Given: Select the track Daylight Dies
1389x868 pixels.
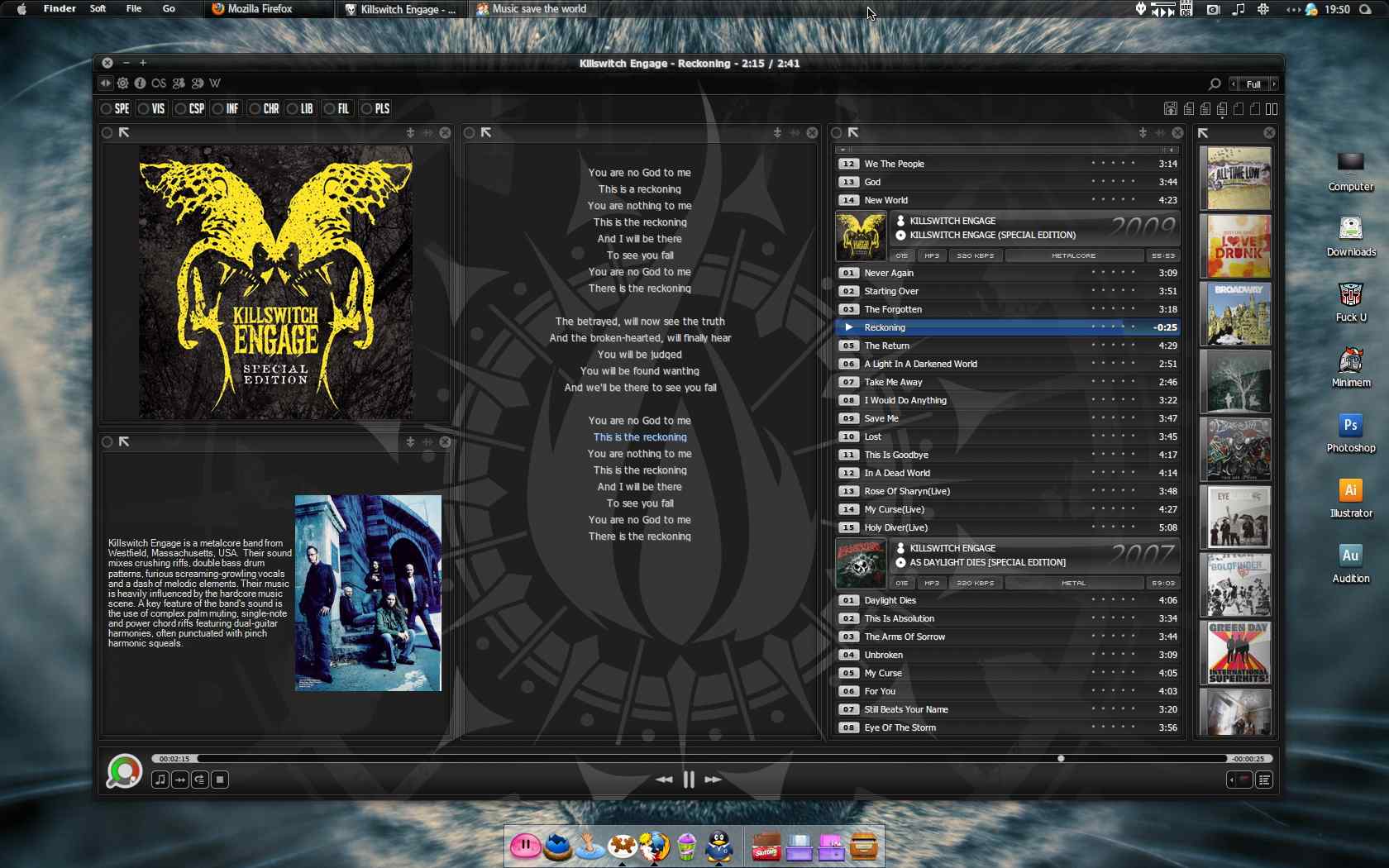Looking at the screenshot, I should click(1007, 600).
